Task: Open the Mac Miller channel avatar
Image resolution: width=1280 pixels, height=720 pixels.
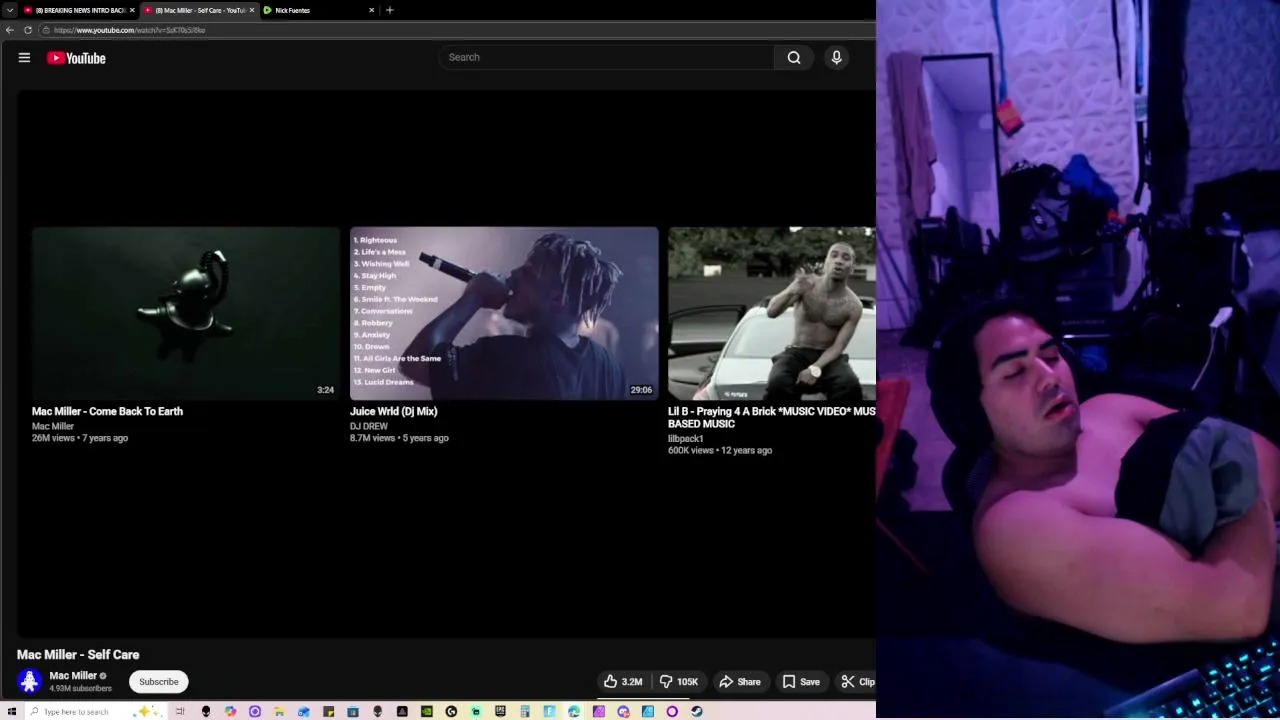Action: pos(29,682)
